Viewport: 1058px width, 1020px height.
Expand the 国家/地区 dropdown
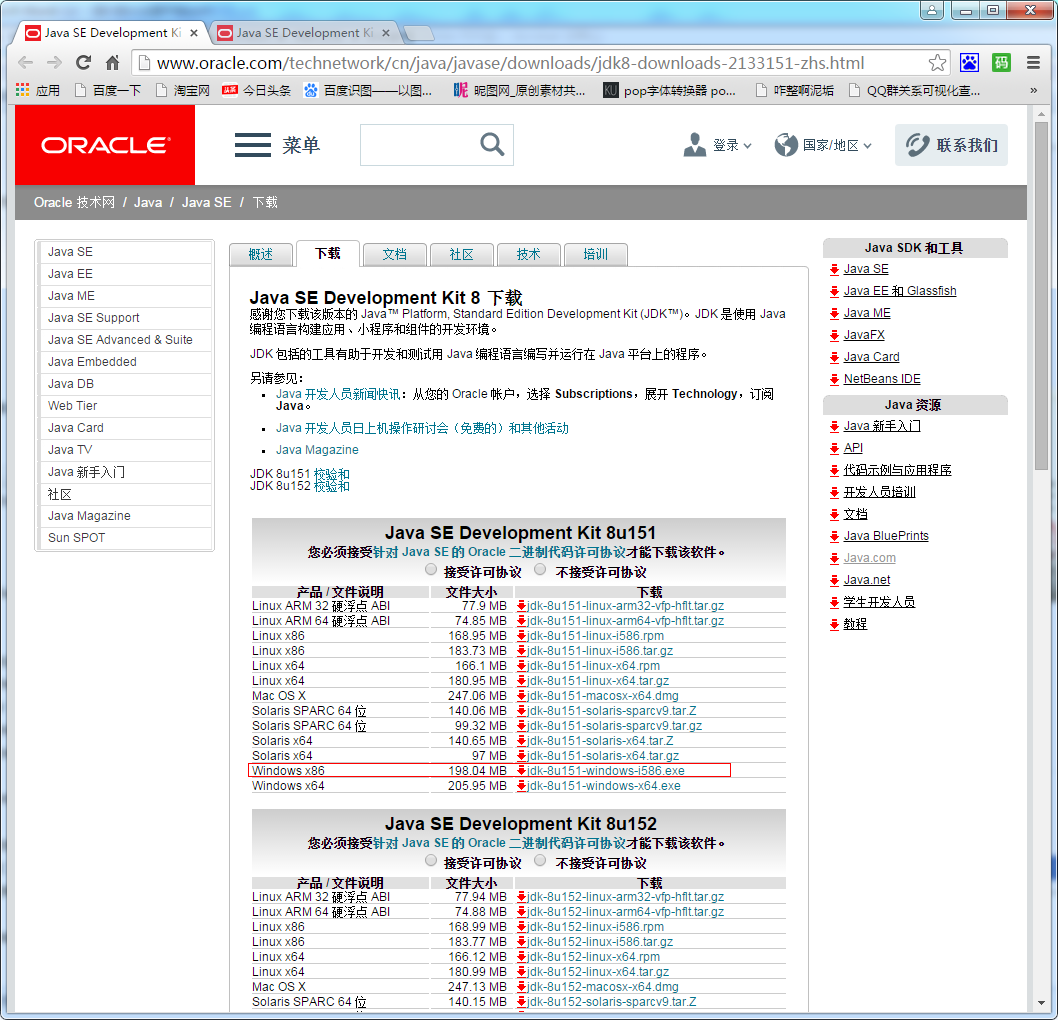tap(823, 145)
